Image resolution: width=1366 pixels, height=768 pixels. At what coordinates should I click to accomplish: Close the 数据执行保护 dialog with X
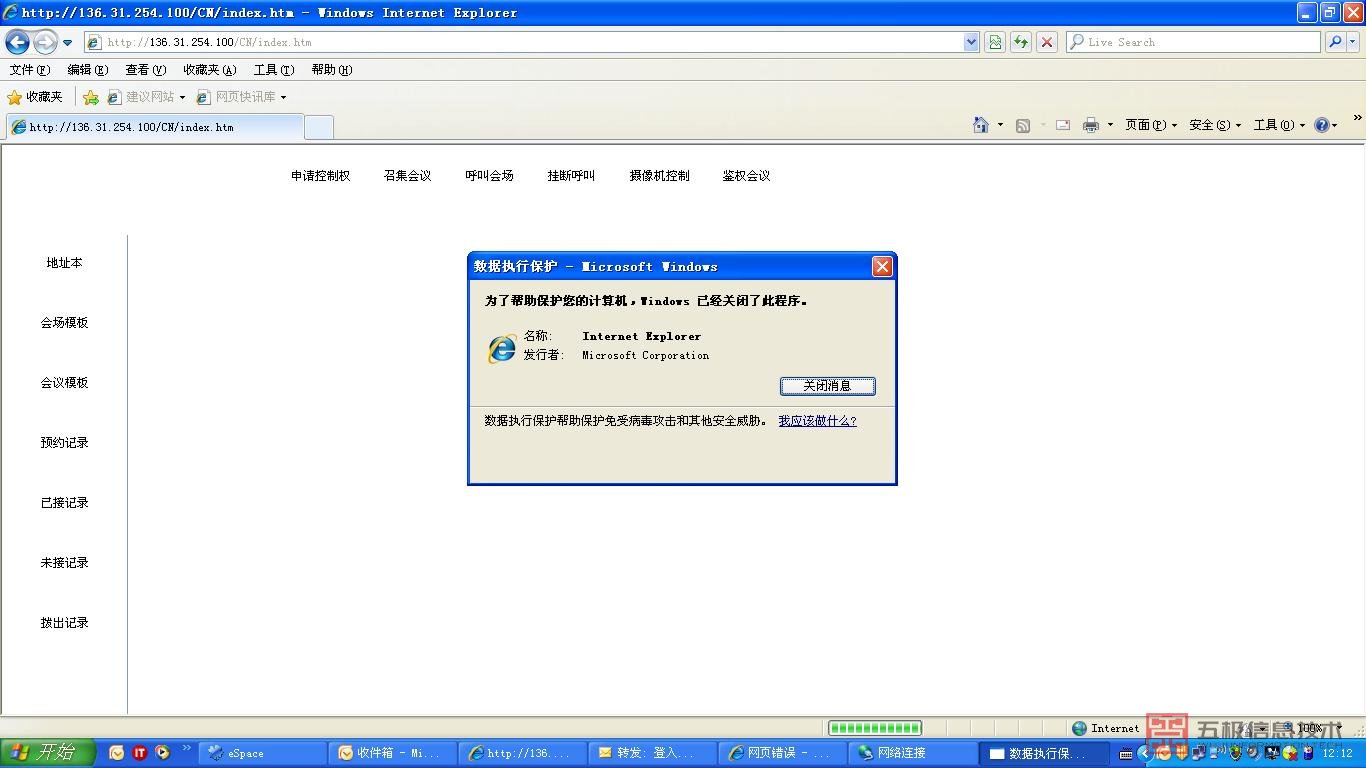[882, 266]
